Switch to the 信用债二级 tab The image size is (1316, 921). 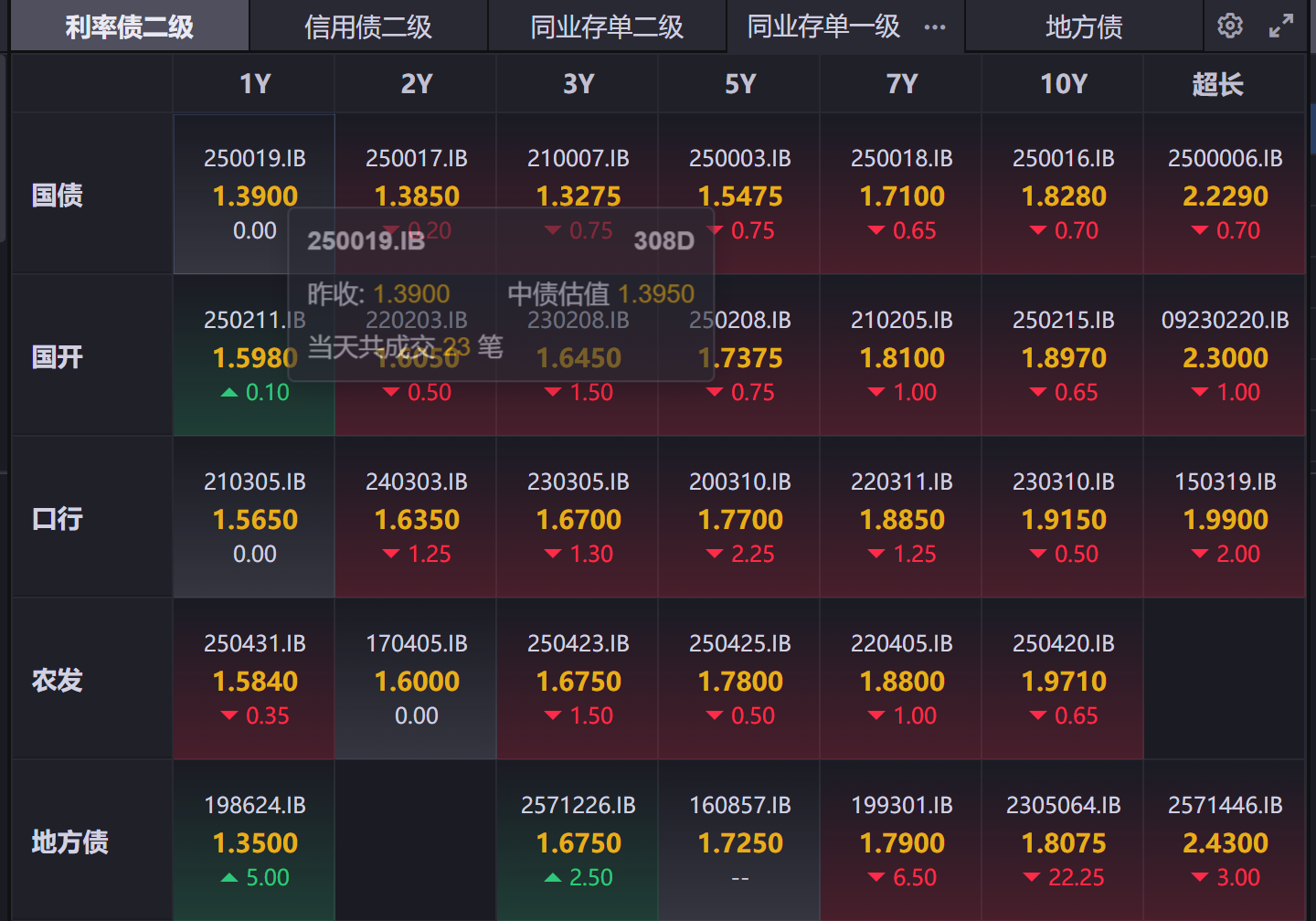[368, 27]
